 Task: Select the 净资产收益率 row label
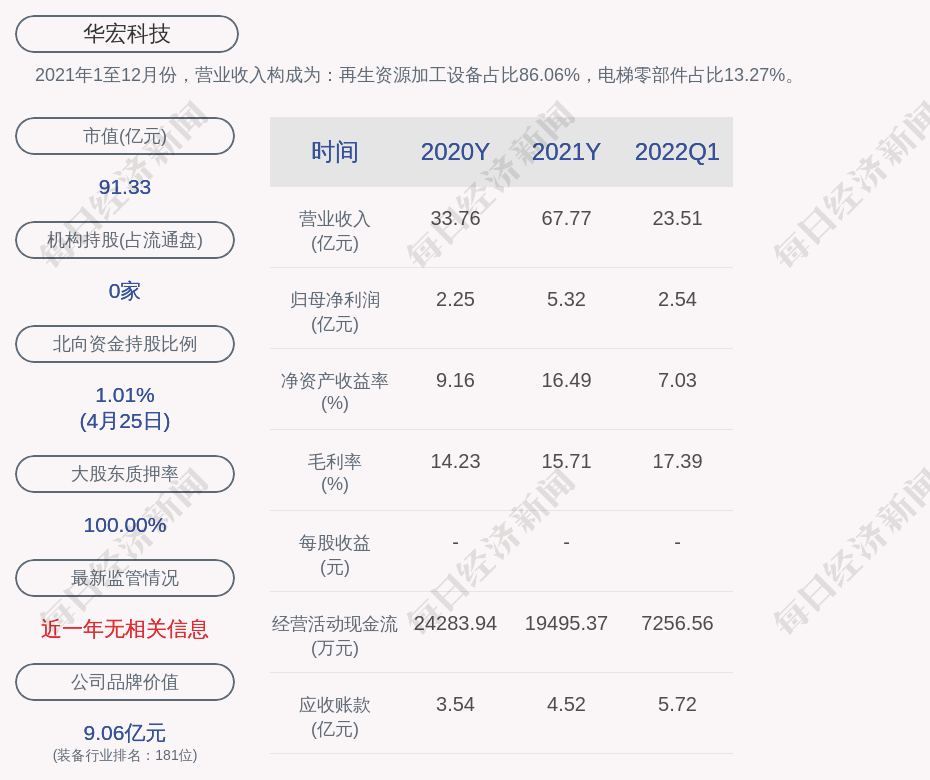(335, 392)
